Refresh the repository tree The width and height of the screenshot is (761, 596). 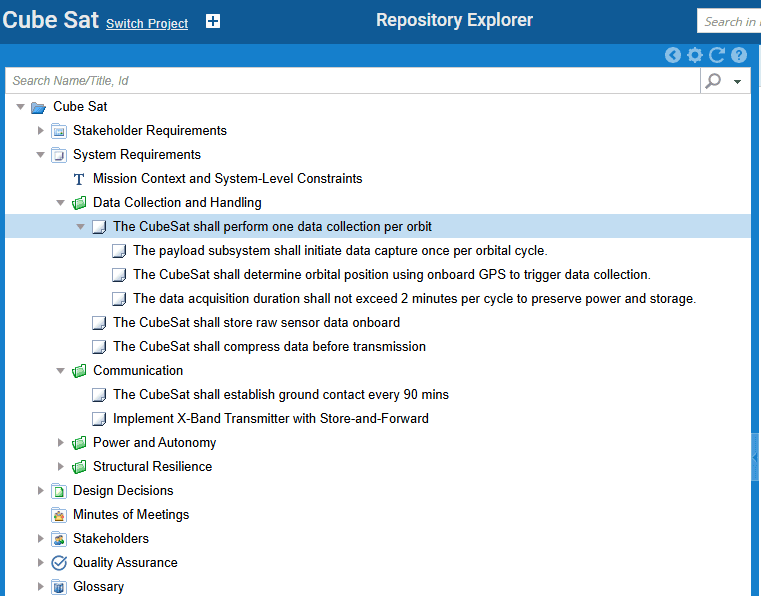717,56
